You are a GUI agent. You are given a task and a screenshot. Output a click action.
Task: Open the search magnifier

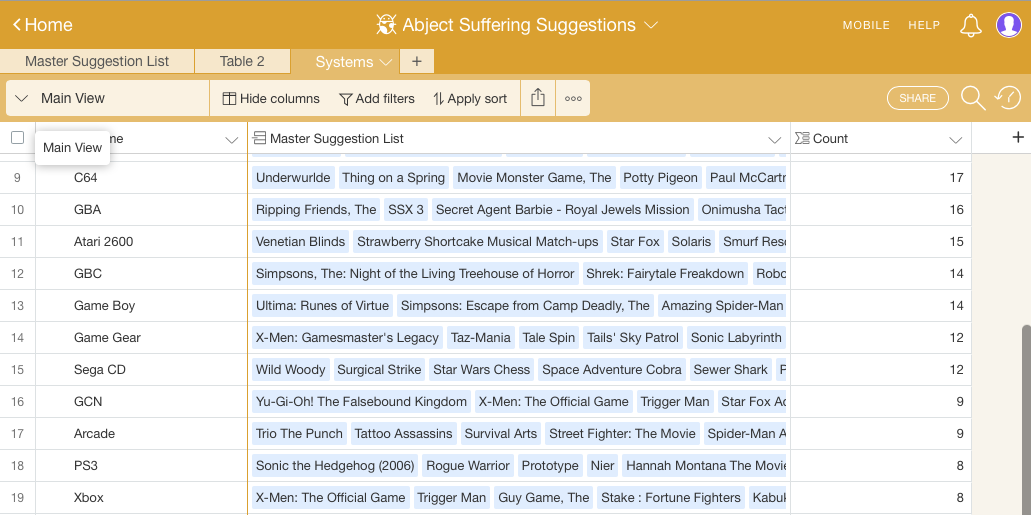coord(972,98)
